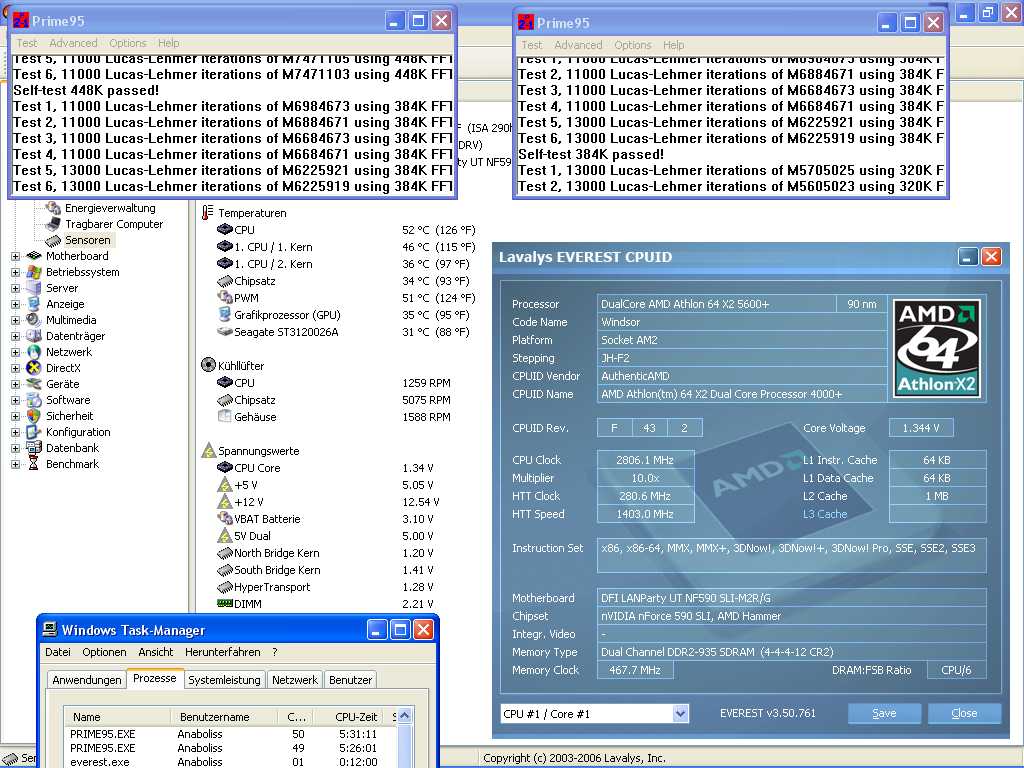Click the Netzwerk globe icon
The image size is (1024, 768).
[34, 352]
